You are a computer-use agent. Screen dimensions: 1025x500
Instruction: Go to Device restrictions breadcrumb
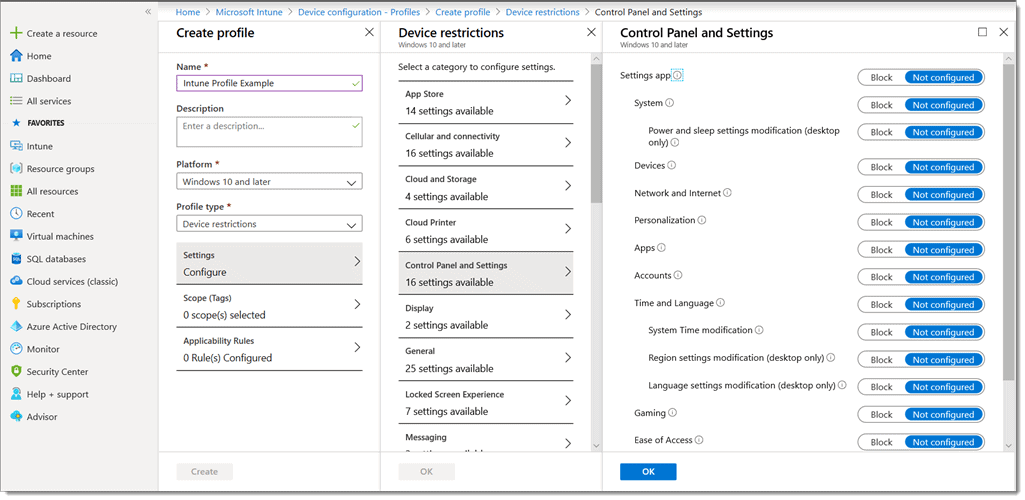coord(543,12)
